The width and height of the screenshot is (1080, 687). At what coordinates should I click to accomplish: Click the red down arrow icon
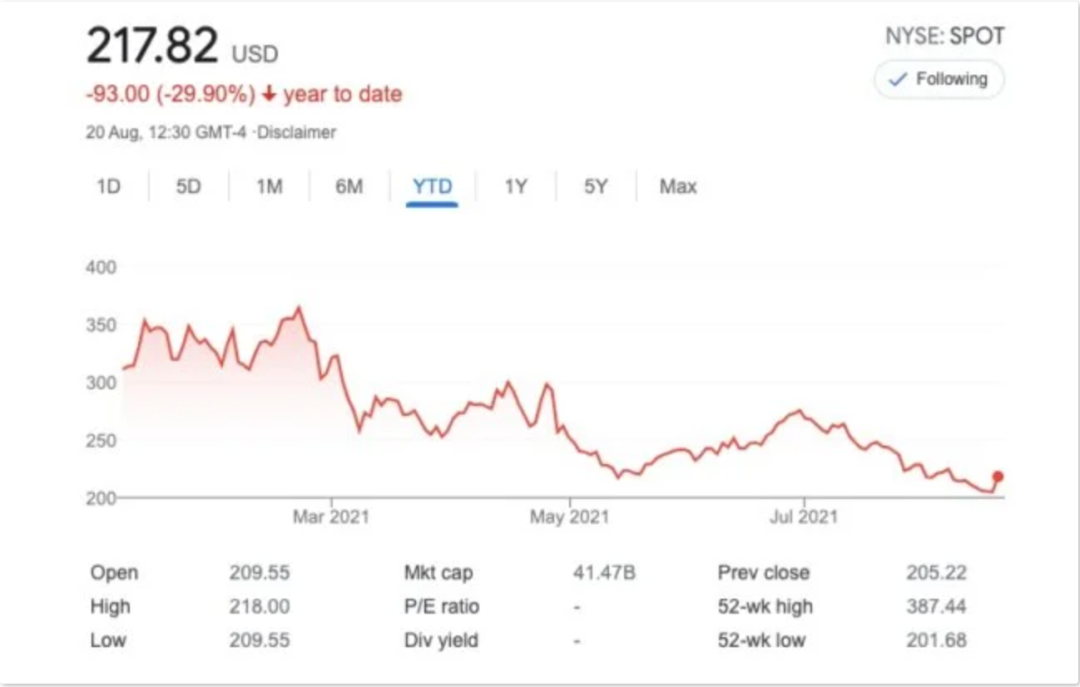[269, 94]
